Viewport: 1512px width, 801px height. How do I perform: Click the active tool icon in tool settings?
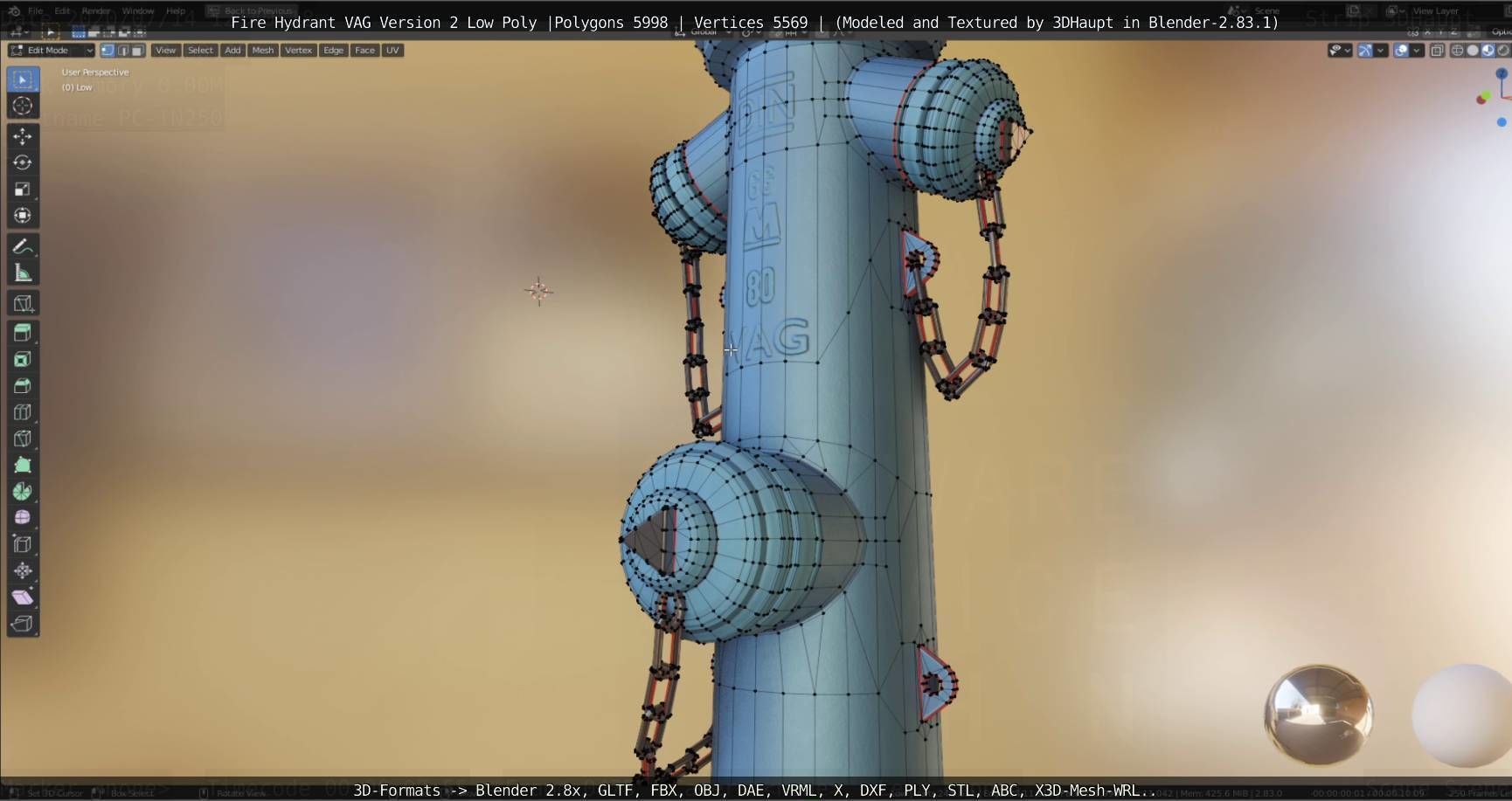point(50,32)
